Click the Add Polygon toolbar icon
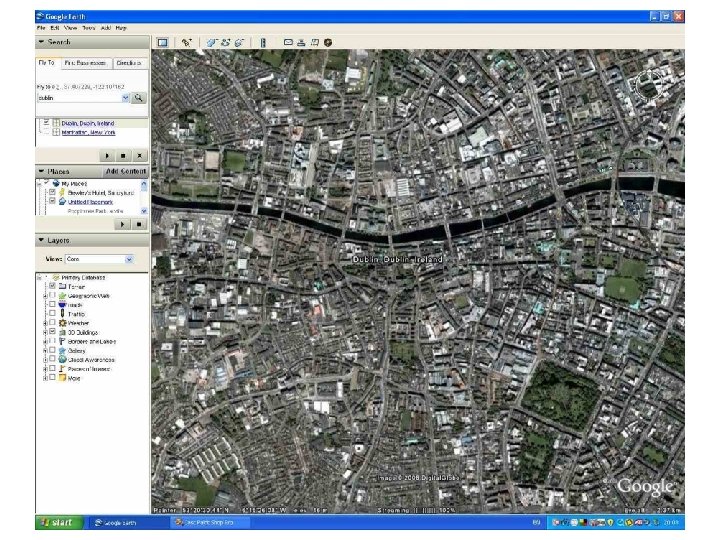 211,43
